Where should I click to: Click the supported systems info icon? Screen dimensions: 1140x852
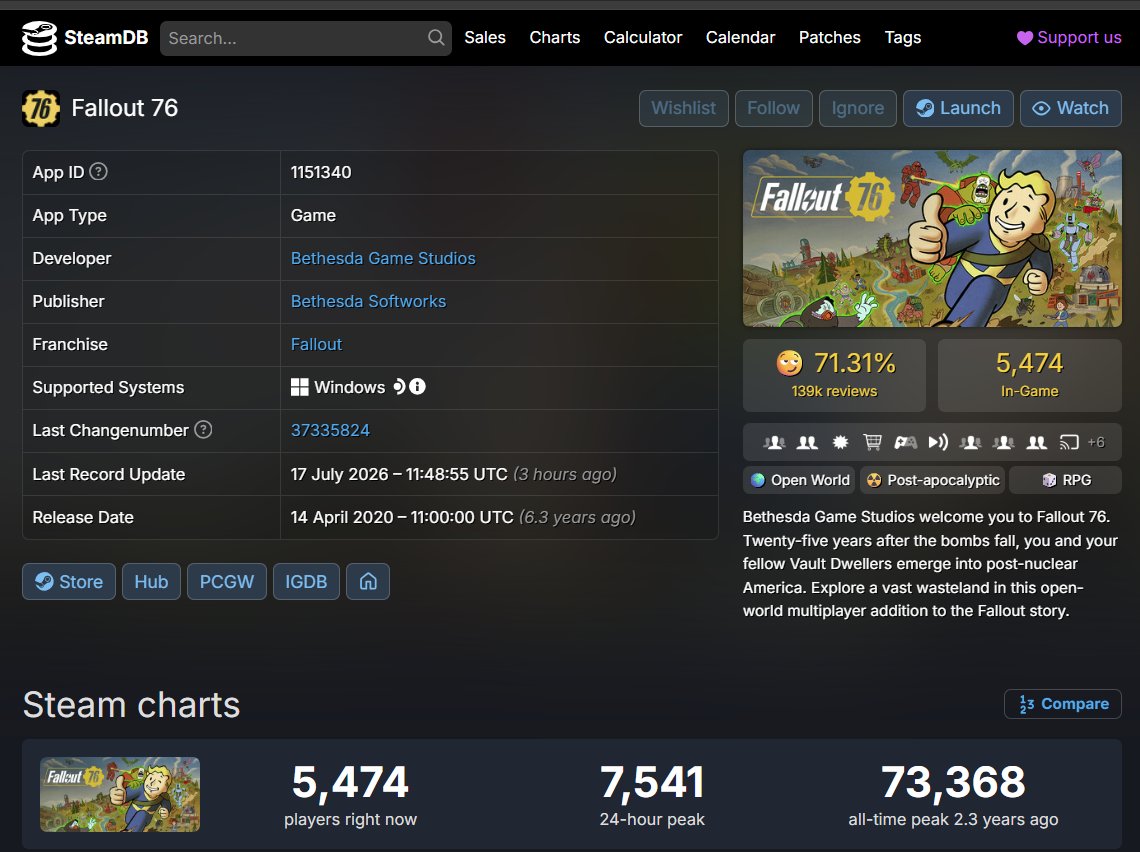[x=417, y=387]
